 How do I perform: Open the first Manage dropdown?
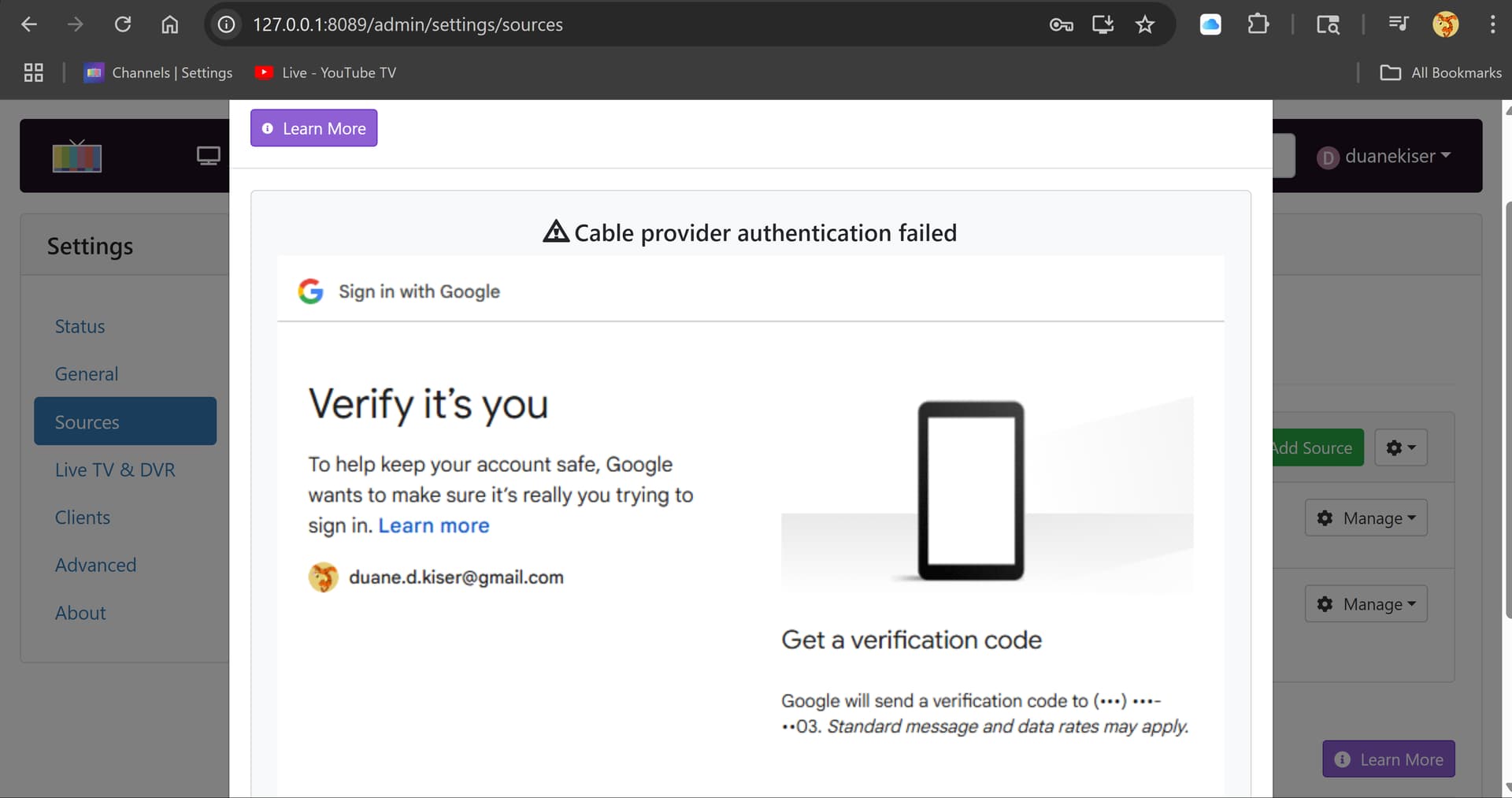tap(1366, 518)
